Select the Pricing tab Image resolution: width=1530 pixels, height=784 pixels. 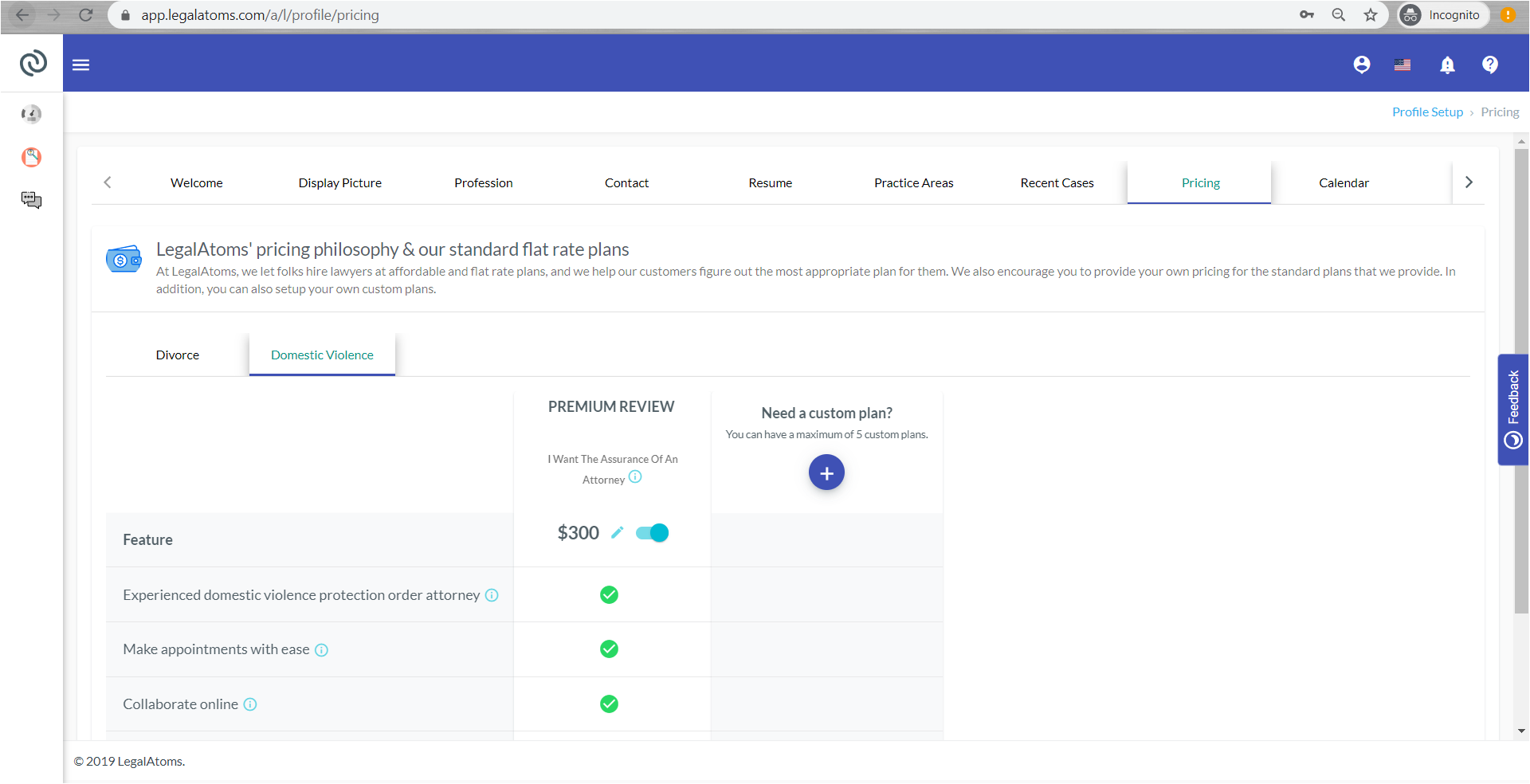pyautogui.click(x=1200, y=183)
